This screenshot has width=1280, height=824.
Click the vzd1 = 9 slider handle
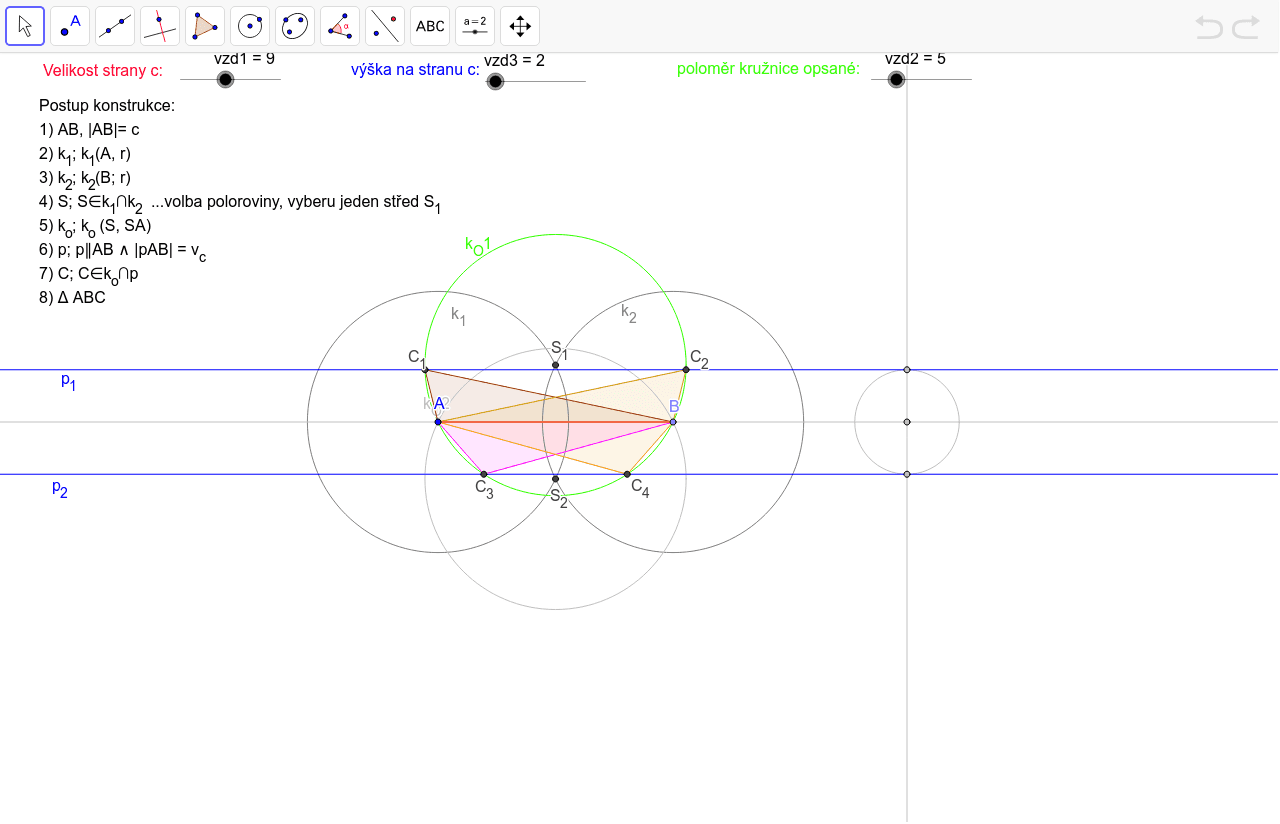(225, 79)
